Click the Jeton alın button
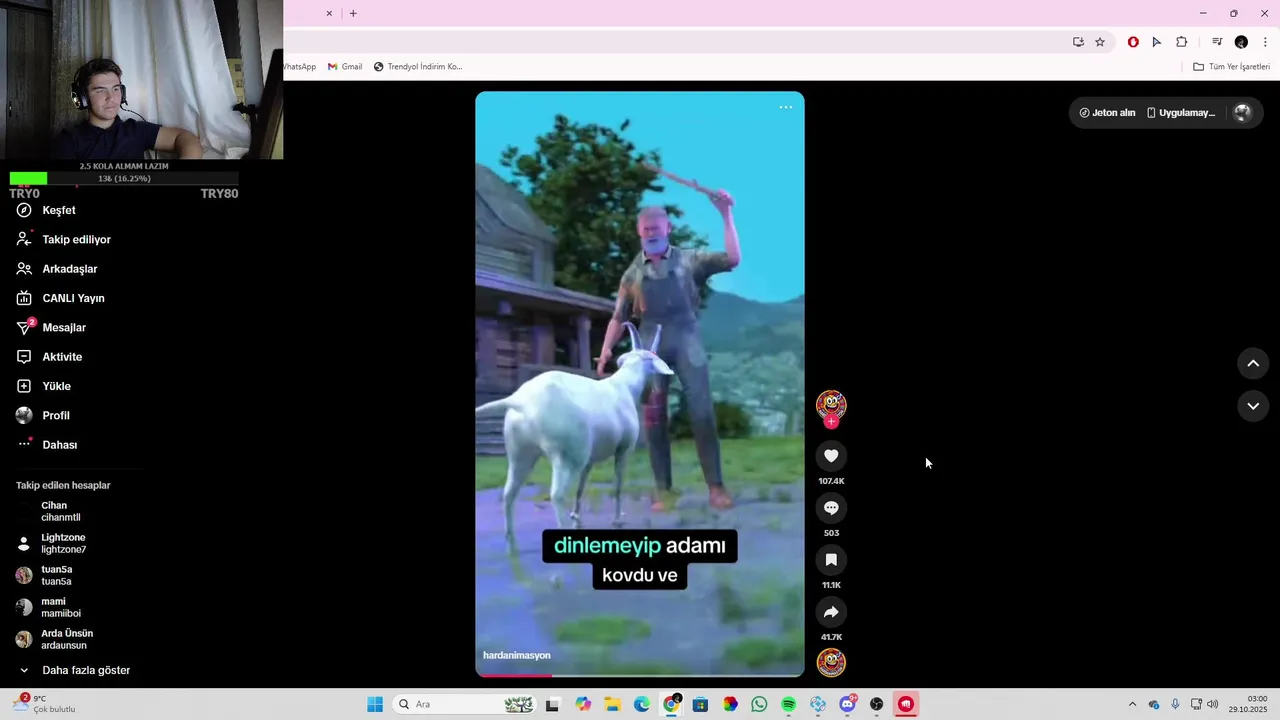Image resolution: width=1280 pixels, height=720 pixels. [x=1107, y=113]
